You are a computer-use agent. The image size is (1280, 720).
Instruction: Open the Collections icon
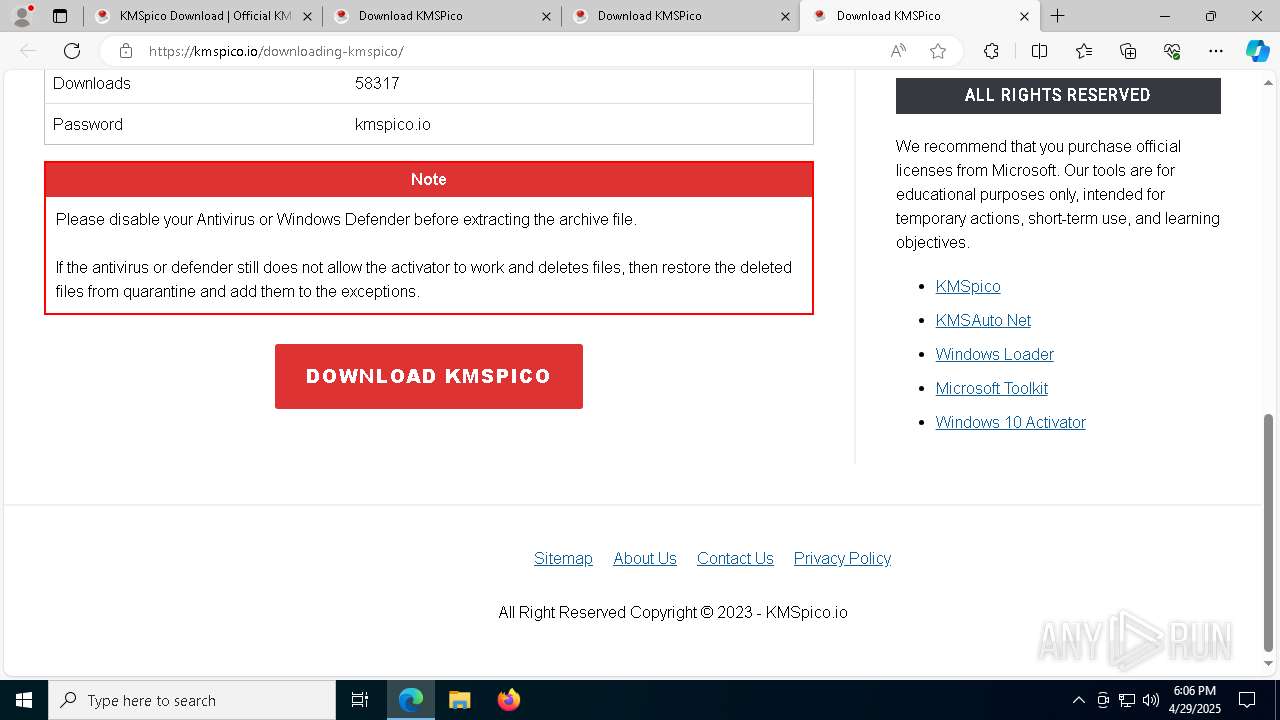[1128, 51]
